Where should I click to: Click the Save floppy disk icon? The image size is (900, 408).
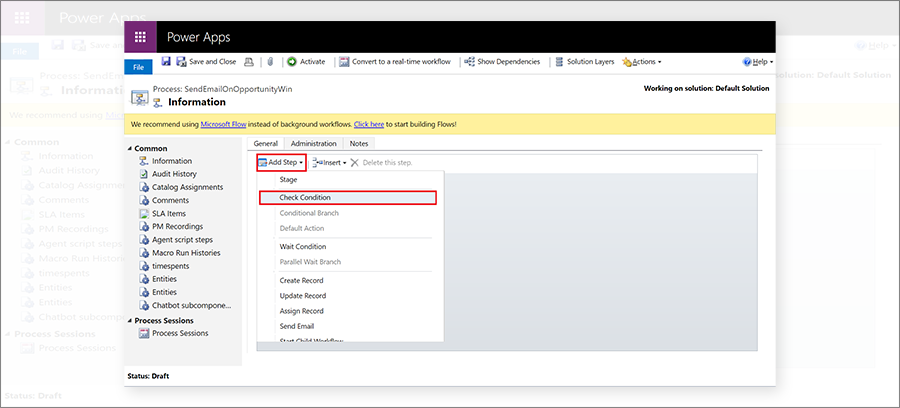click(166, 61)
